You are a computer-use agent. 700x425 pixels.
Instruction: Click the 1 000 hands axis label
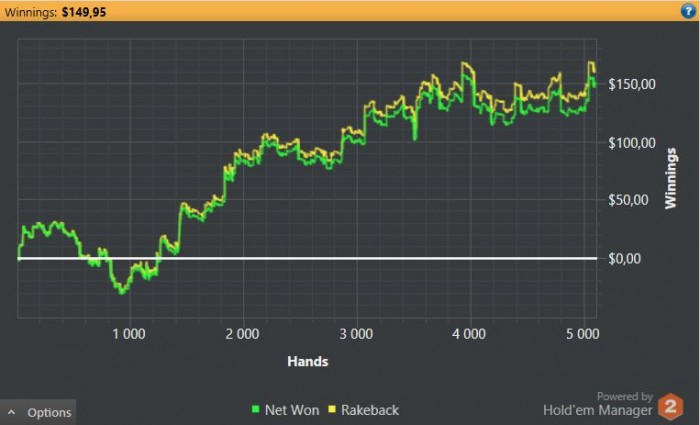(x=129, y=334)
